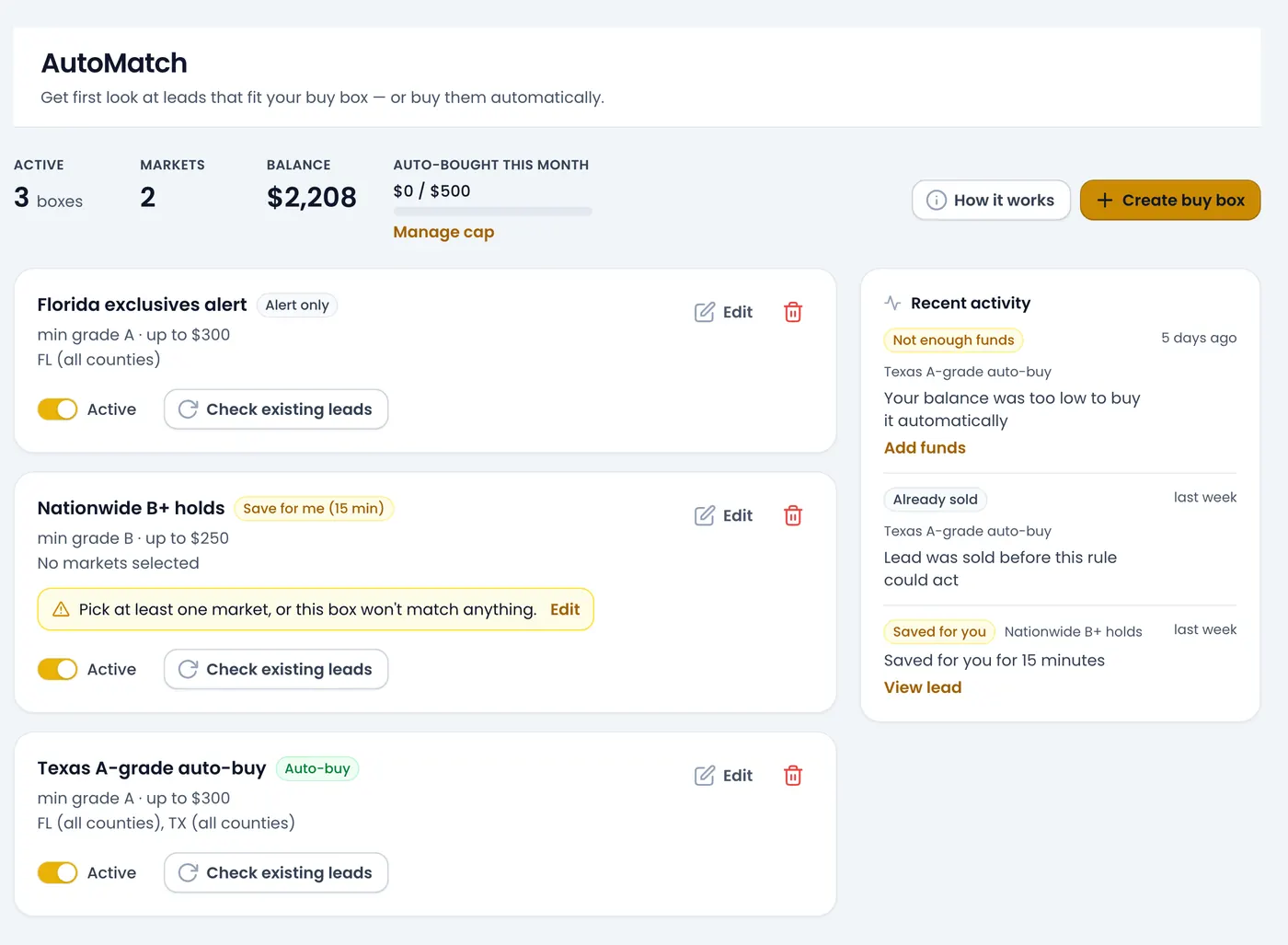This screenshot has height=945, width=1288.
Task: Click the warning triangle icon in banner
Action: [61, 609]
